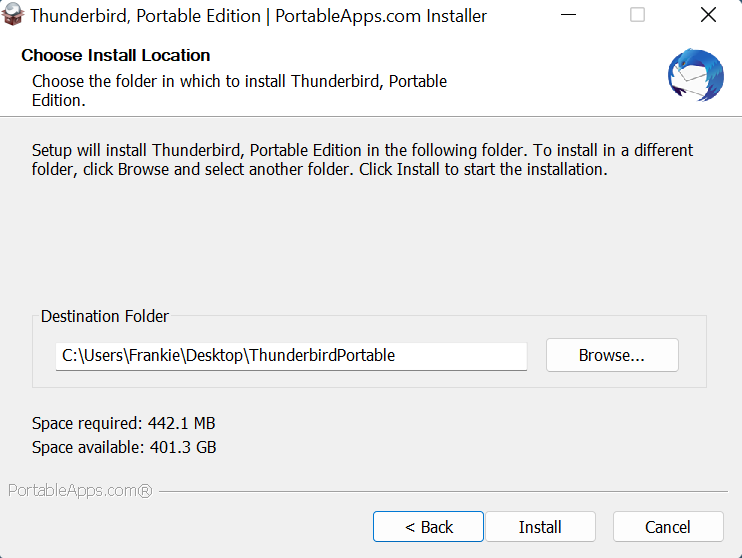Go to previous step with < Back
The height and width of the screenshot is (558, 742).
(428, 527)
